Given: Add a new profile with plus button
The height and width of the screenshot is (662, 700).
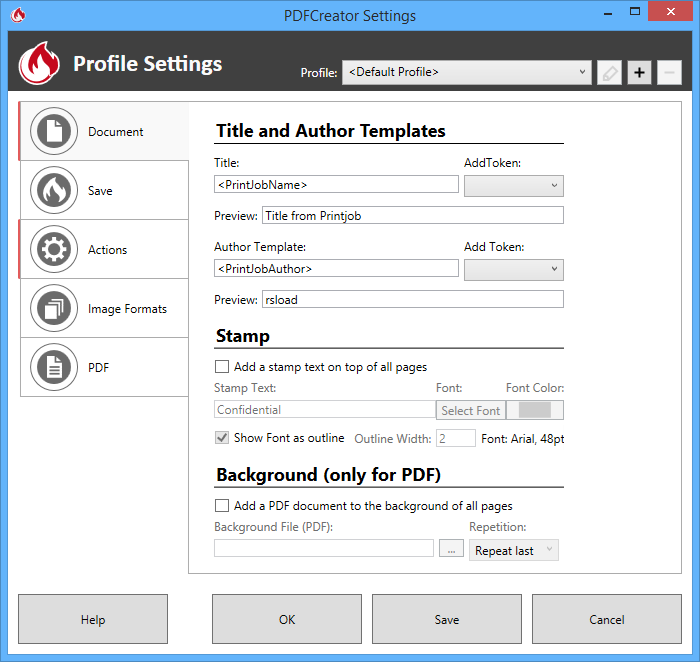Looking at the screenshot, I should (x=639, y=72).
